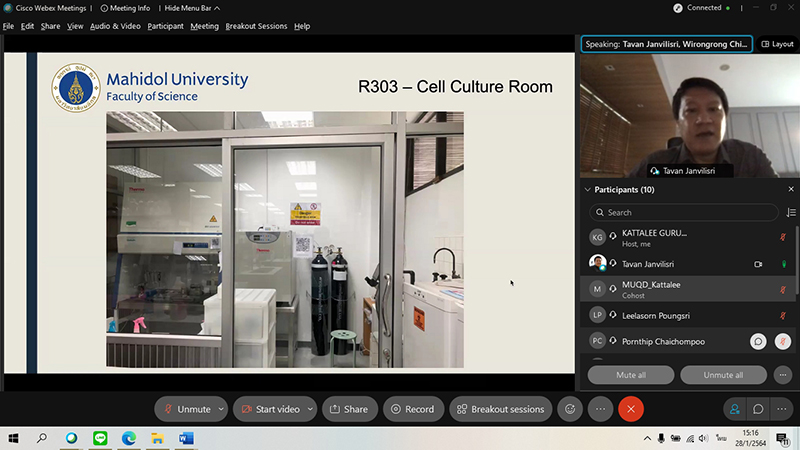Click the participant Search field
Image resolution: width=800 pixels, height=450 pixels.
[684, 212]
